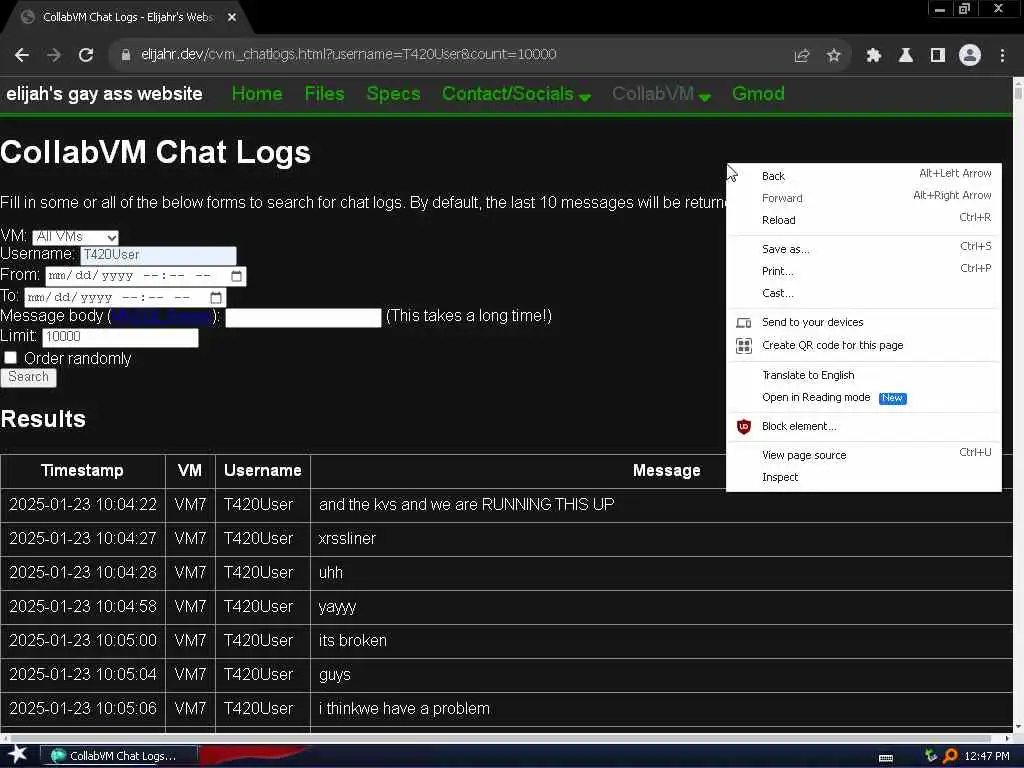The width and height of the screenshot is (1024, 768).
Task: Click the Username input field
Action: (158, 255)
